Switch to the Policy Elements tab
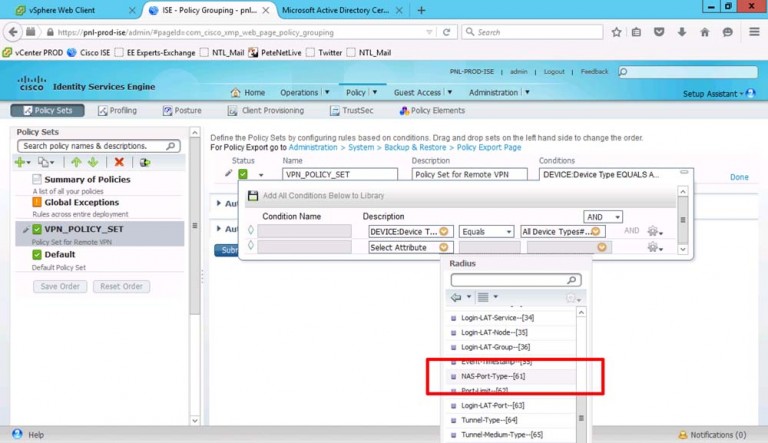 [x=432, y=110]
